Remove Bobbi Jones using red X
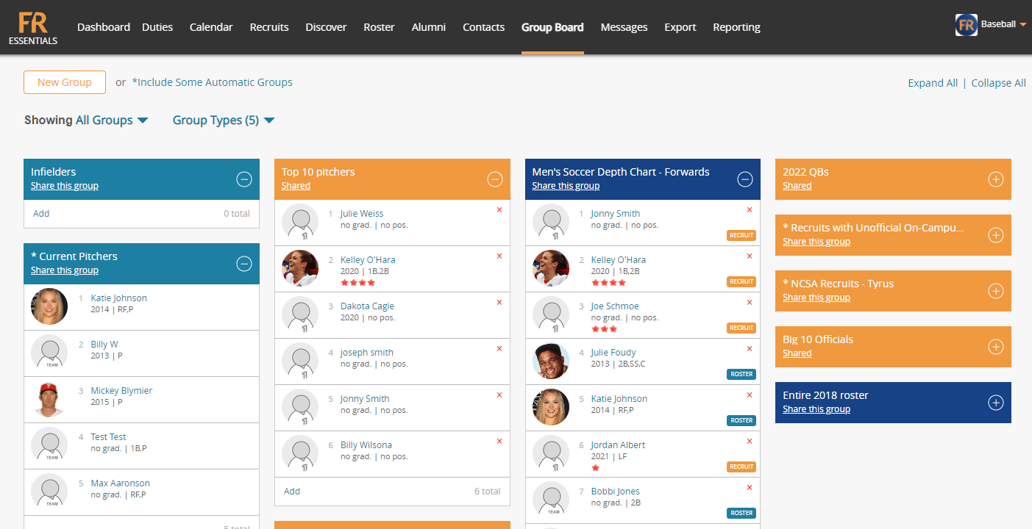1032x529 pixels. click(749, 488)
